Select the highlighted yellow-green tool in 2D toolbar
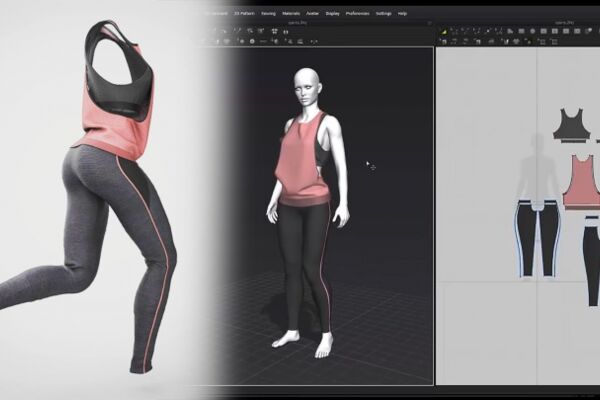Image resolution: width=600 pixels, height=400 pixels. tap(444, 32)
